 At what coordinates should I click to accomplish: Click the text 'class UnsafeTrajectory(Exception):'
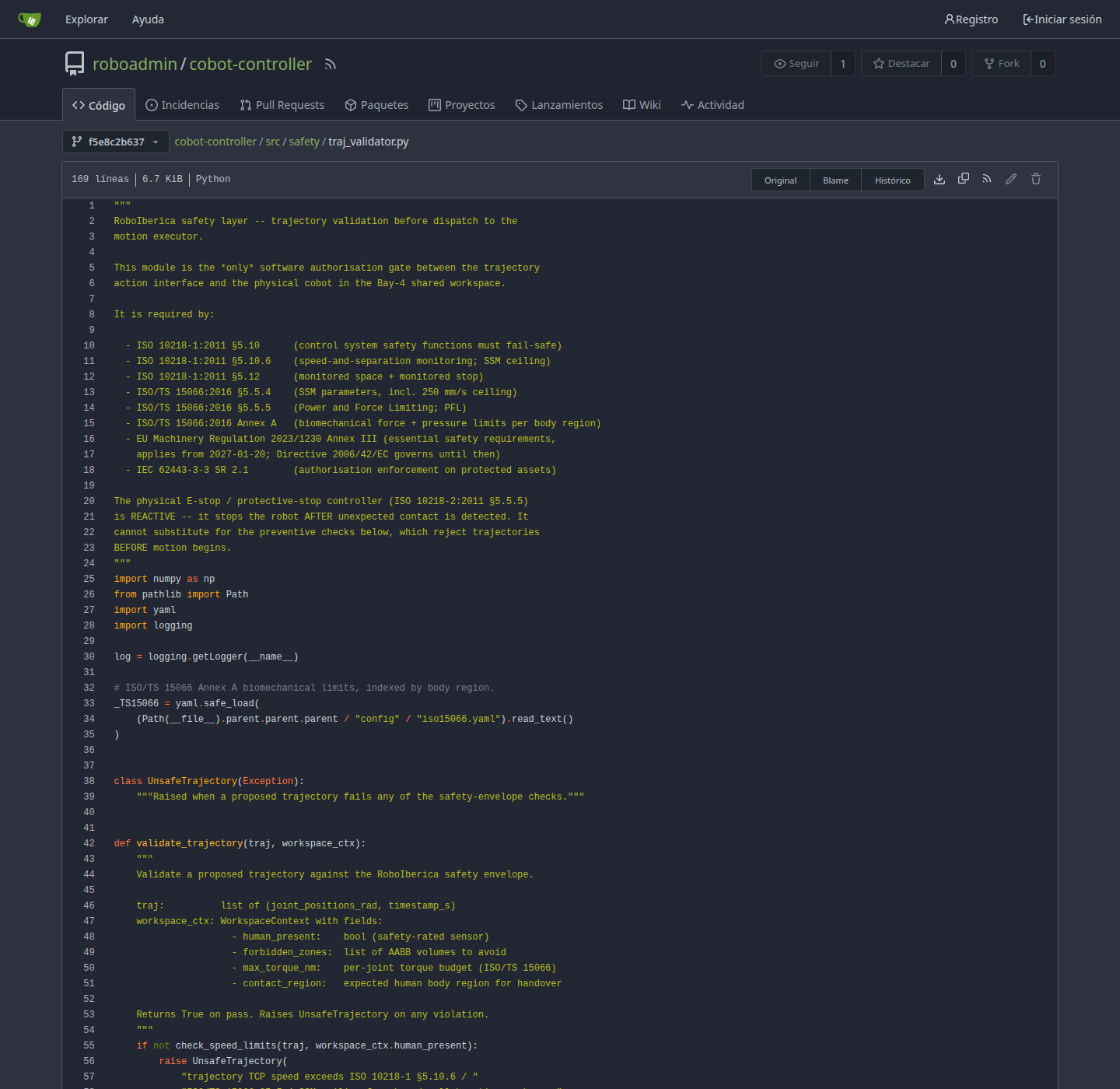209,781
